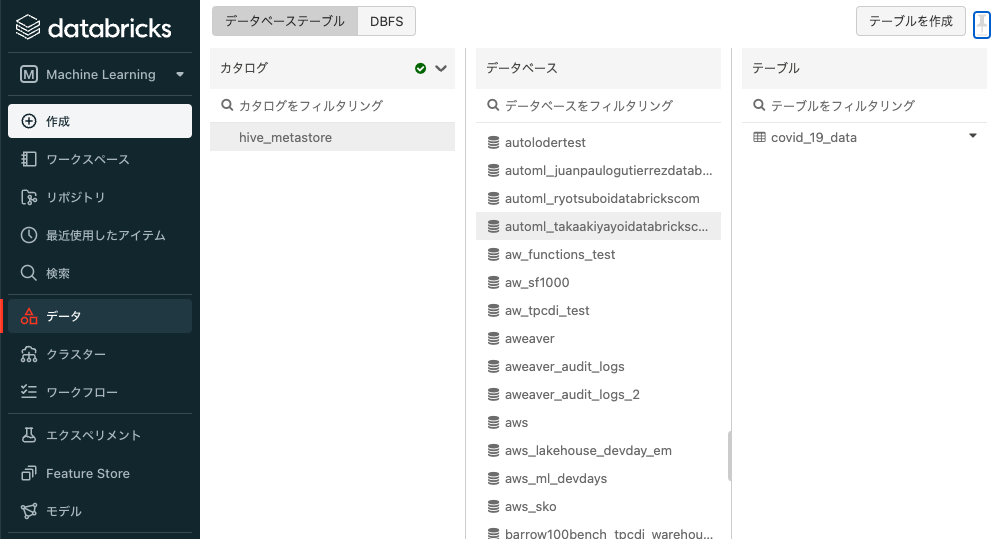Click the 作成 create button
Screen dimensions: 994x539
point(100,121)
